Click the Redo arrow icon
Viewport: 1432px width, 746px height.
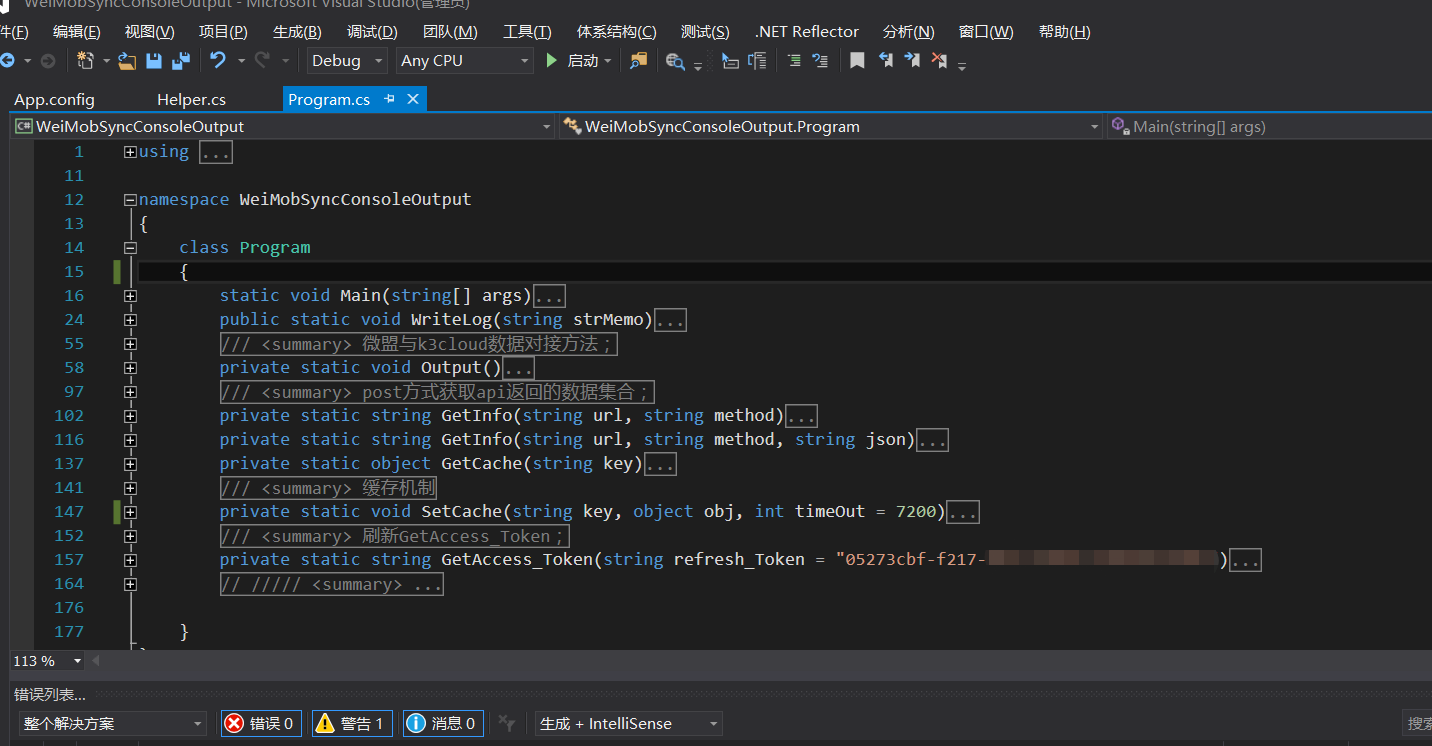coord(262,61)
